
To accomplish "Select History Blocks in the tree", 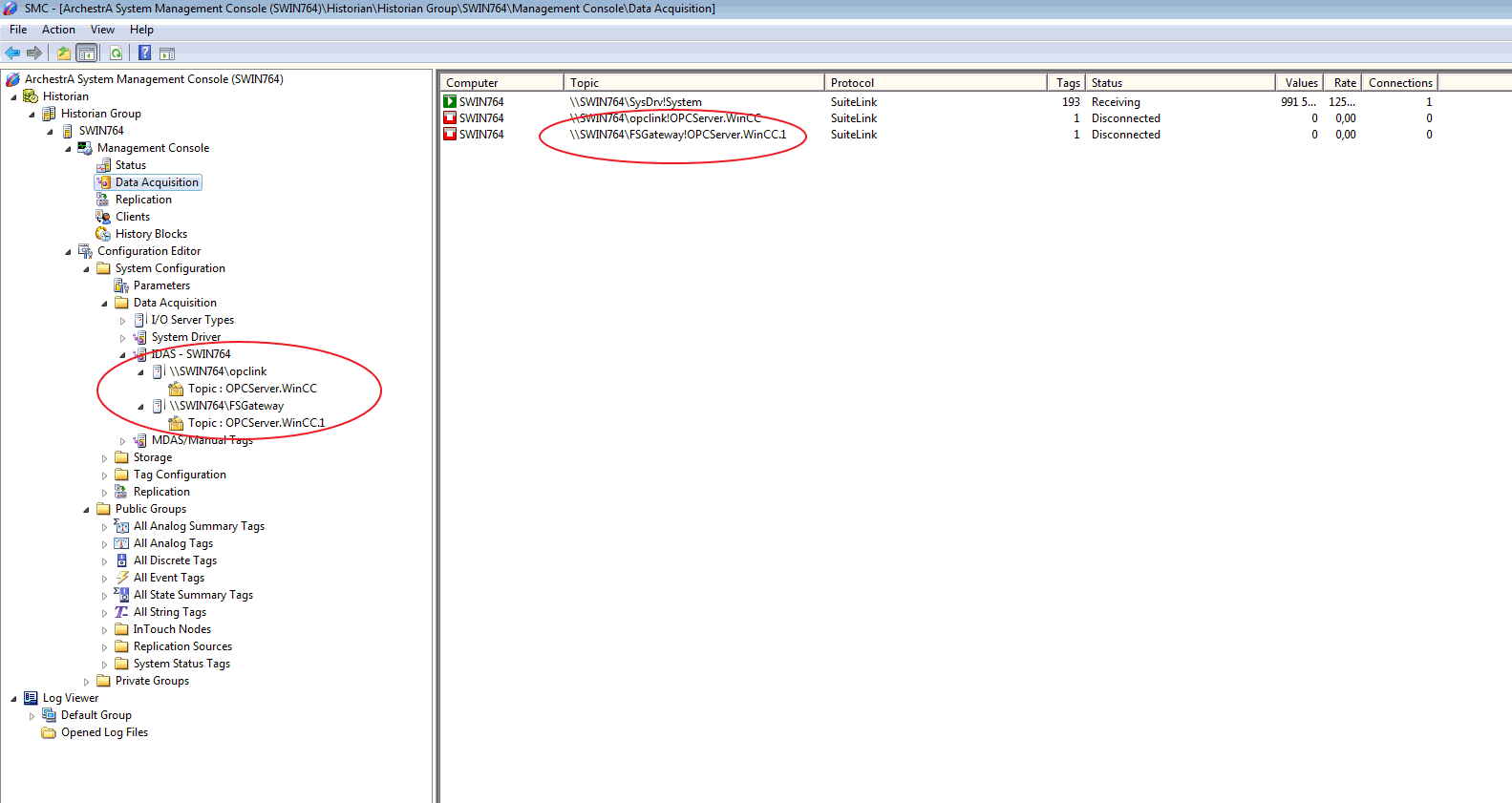I will click(x=151, y=234).
